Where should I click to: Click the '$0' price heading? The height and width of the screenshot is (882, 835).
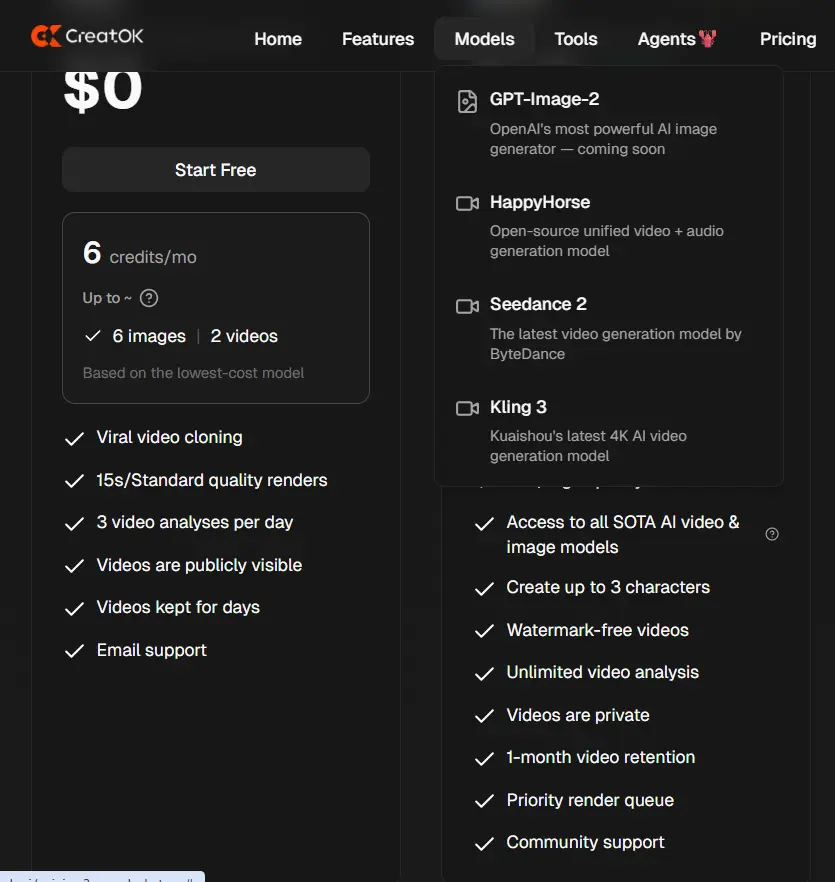(103, 90)
